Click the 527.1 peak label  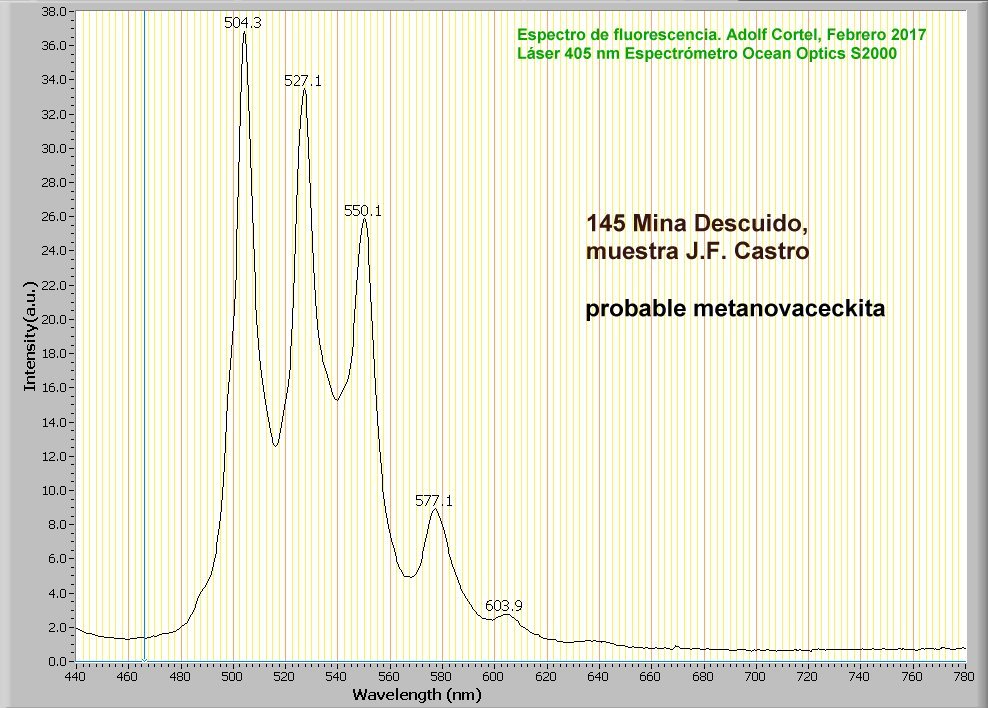coord(303,81)
